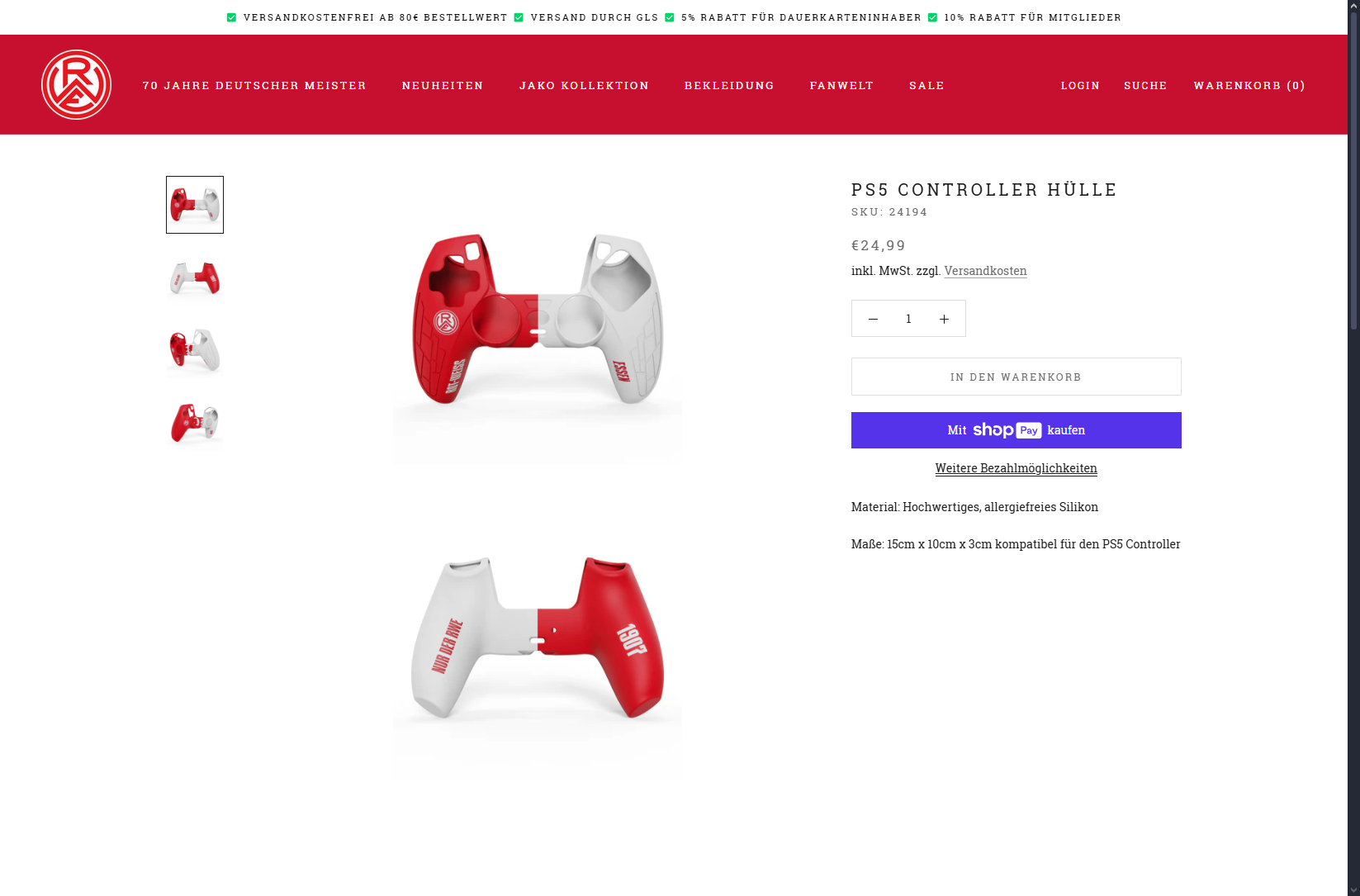Select the second thumbnail showing back view
Viewport: 1360px width, 896px height.
(195, 277)
